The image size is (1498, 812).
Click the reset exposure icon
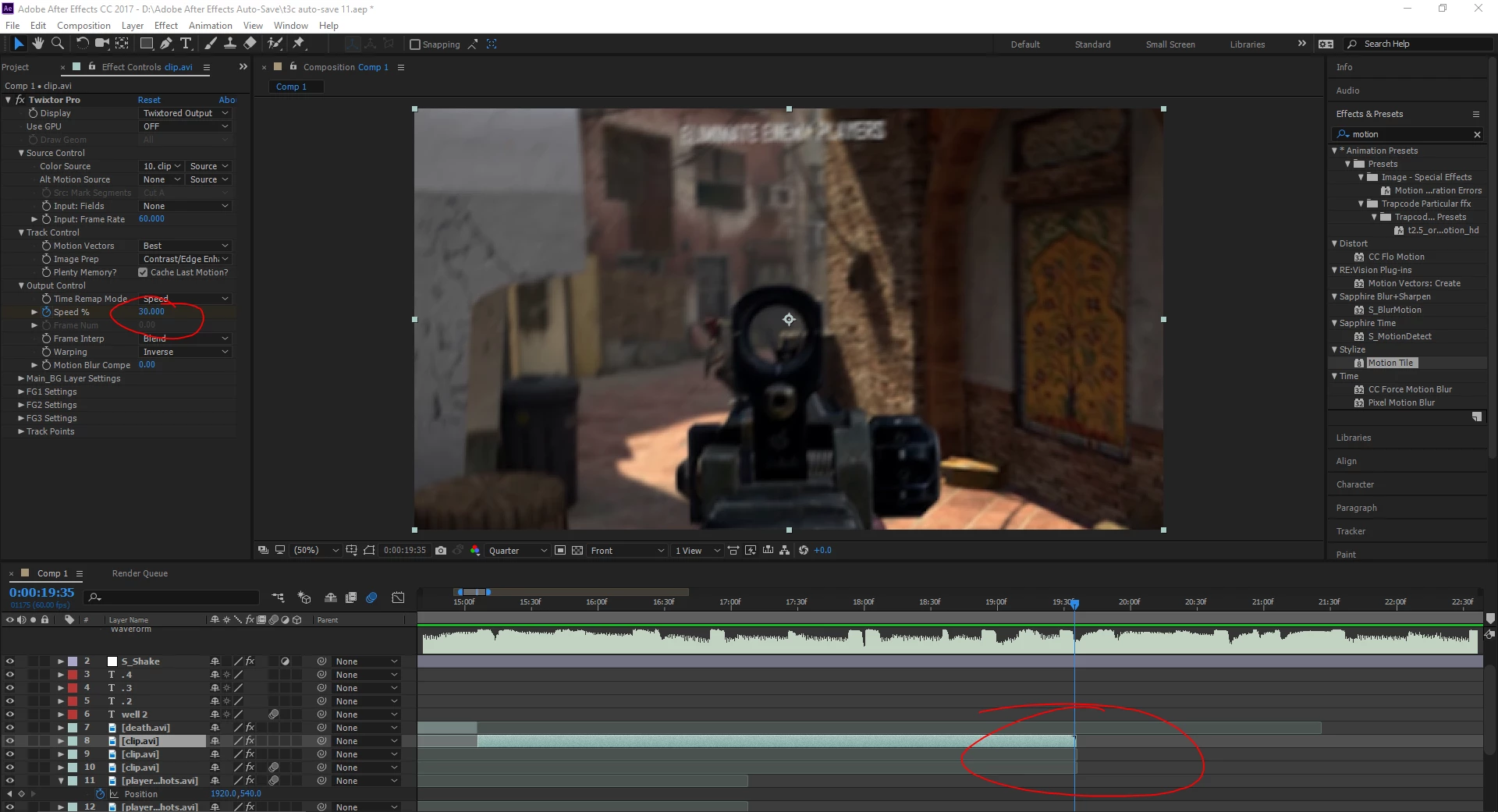pos(804,551)
